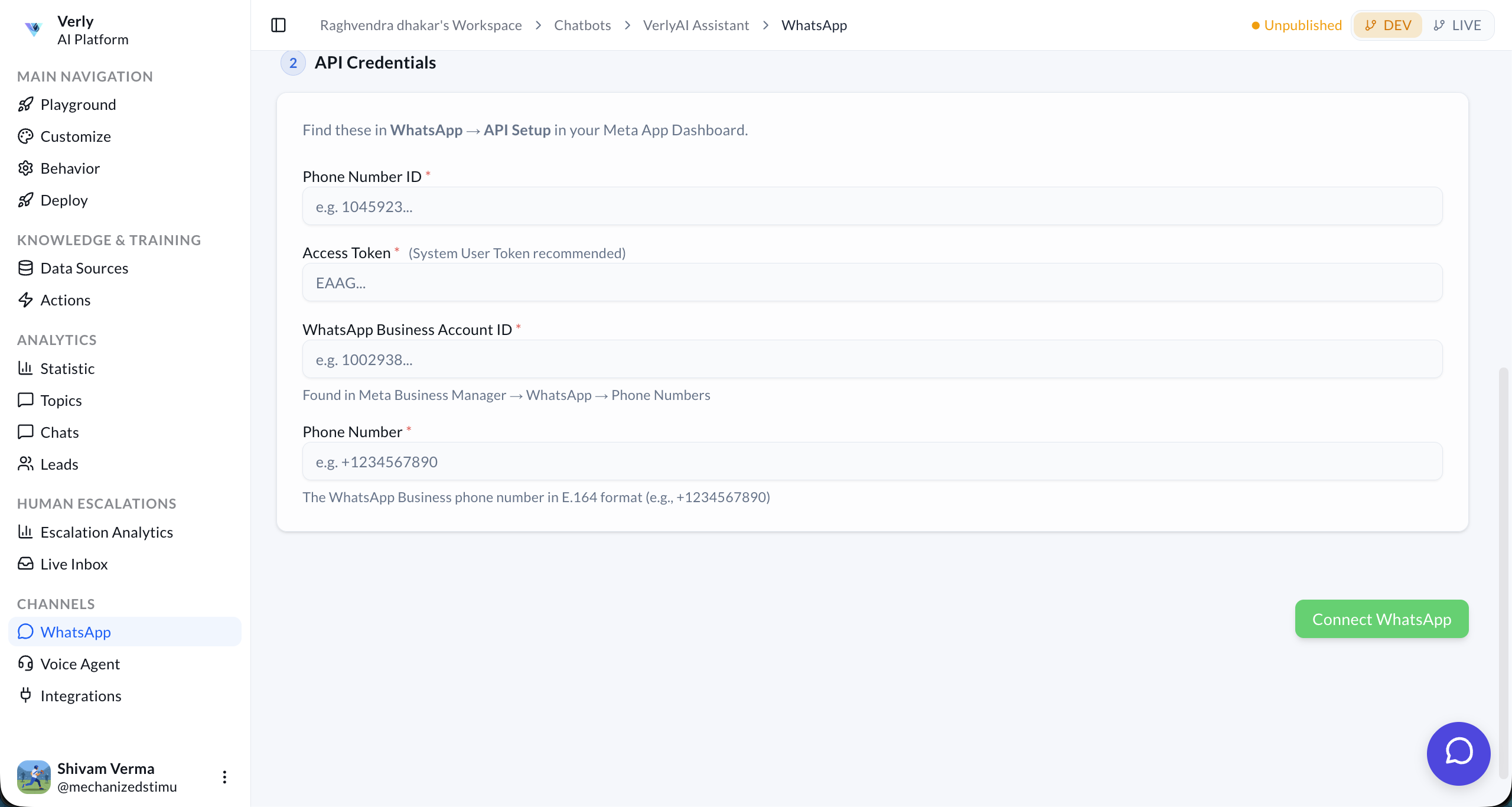Open VerlyAI Assistant from the breadcrumbs
The image size is (1512, 807).
(696, 25)
